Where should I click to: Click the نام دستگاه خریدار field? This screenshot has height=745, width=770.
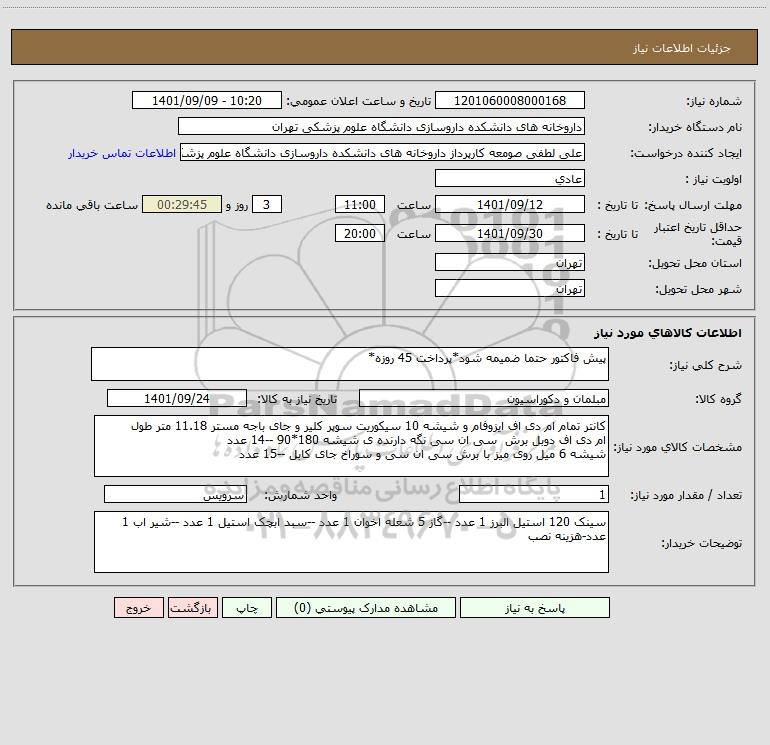tap(381, 126)
